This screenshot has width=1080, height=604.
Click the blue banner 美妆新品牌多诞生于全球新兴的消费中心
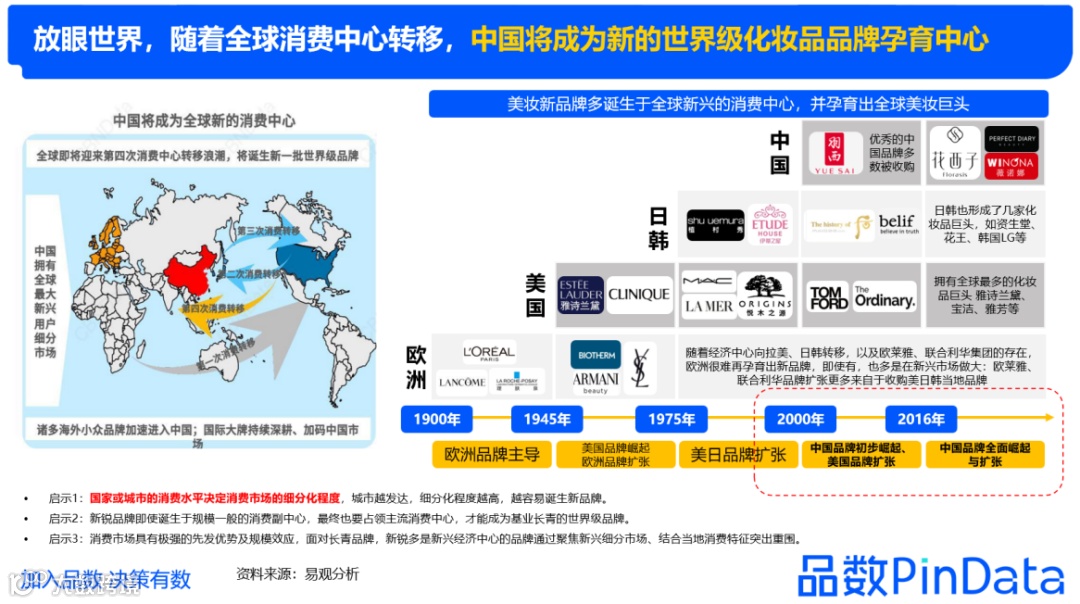(738, 104)
